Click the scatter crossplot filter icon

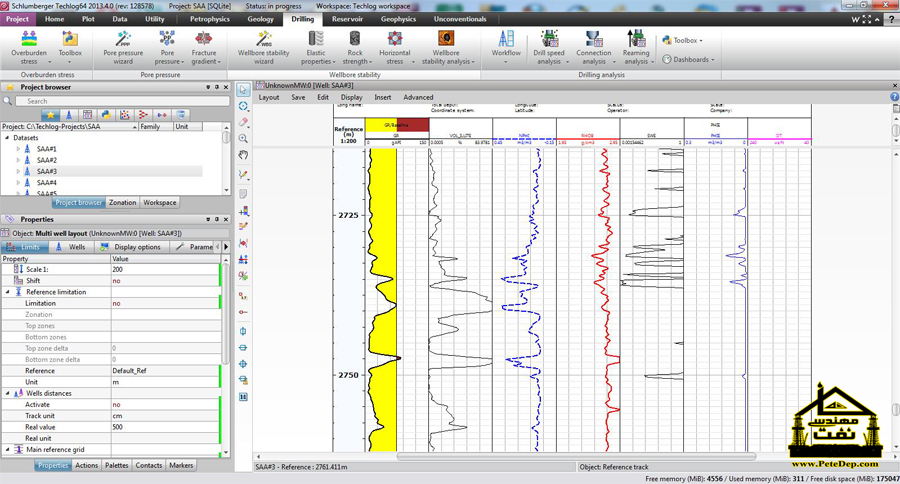tap(125, 115)
